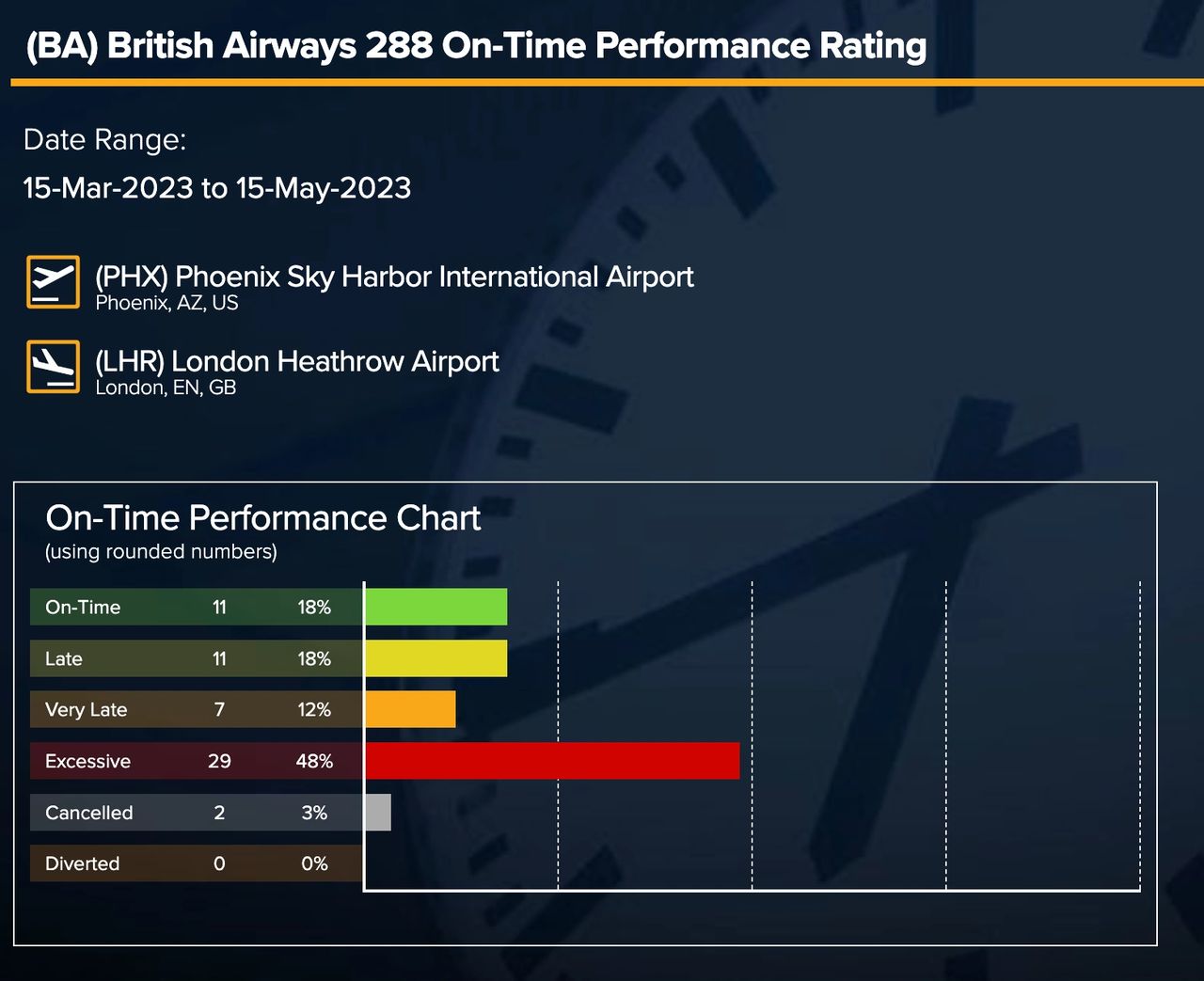Select the date range 15-Mar-2023 to 15-May-2023

point(217,188)
